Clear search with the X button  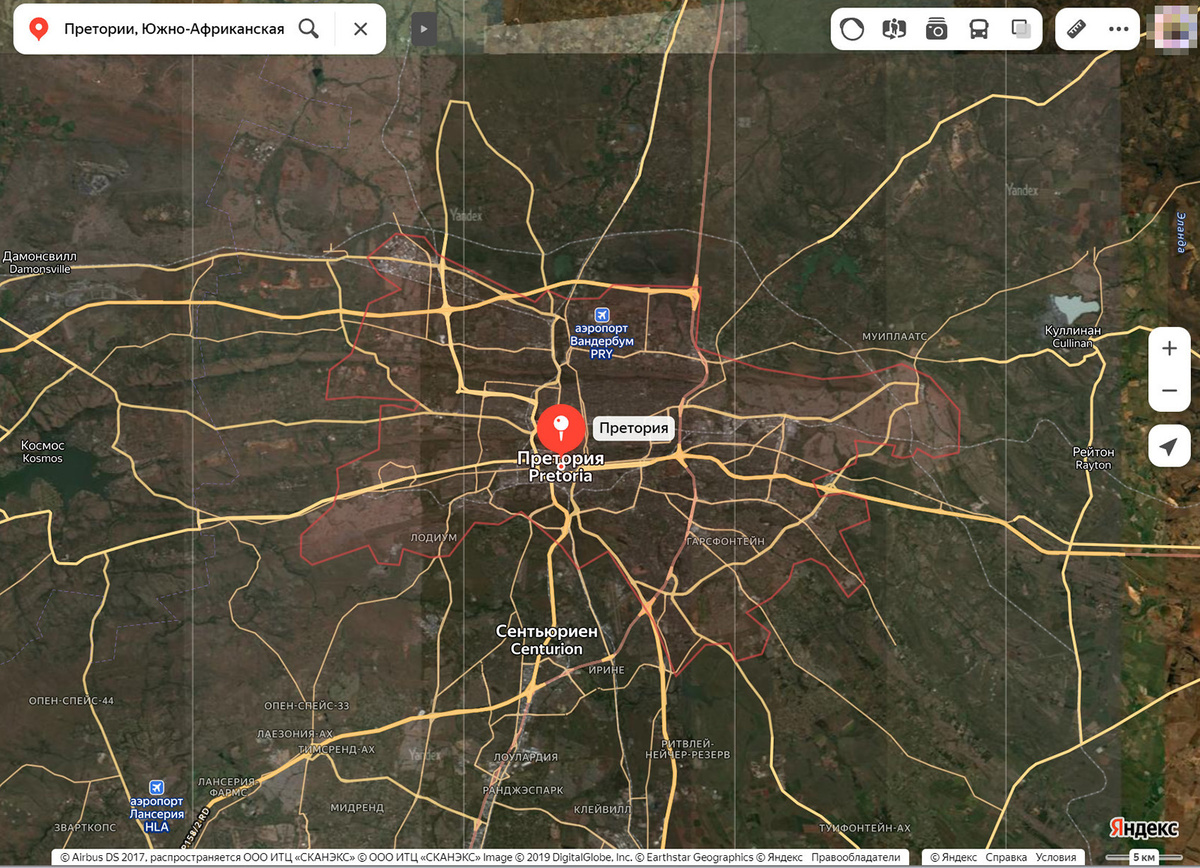361,29
